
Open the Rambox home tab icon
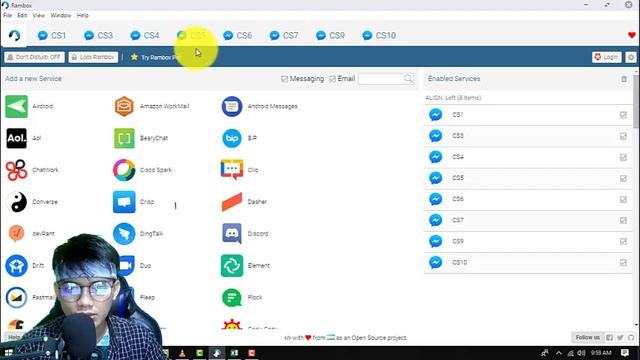point(14,36)
